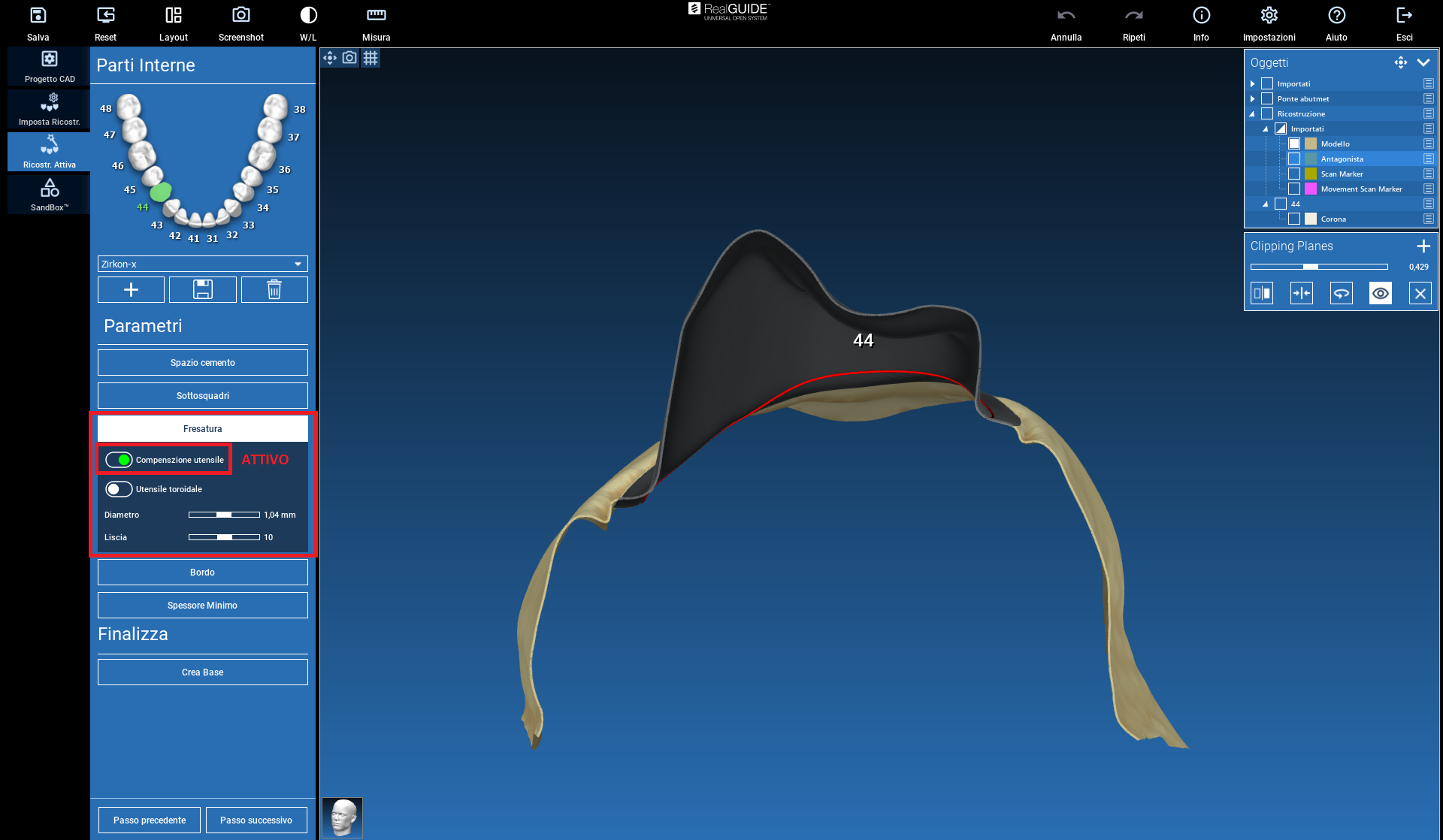Viewport: 1443px width, 840px height.
Task: Open the Bordo parameters section
Action: pyautogui.click(x=202, y=572)
